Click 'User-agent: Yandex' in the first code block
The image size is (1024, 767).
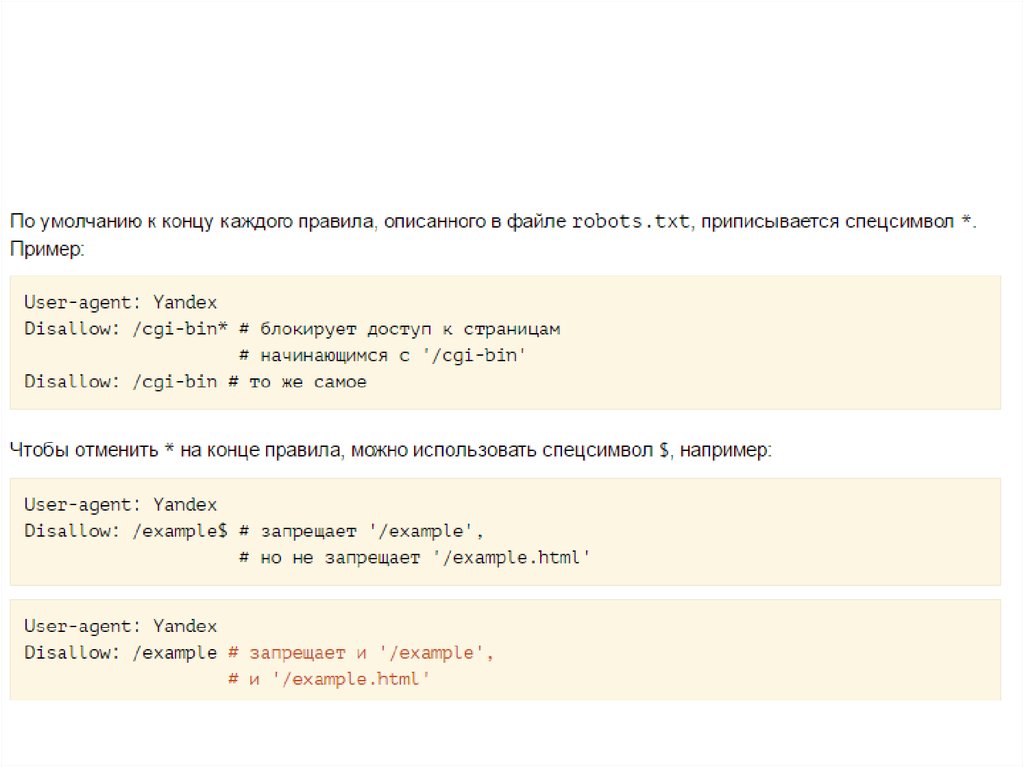click(120, 302)
